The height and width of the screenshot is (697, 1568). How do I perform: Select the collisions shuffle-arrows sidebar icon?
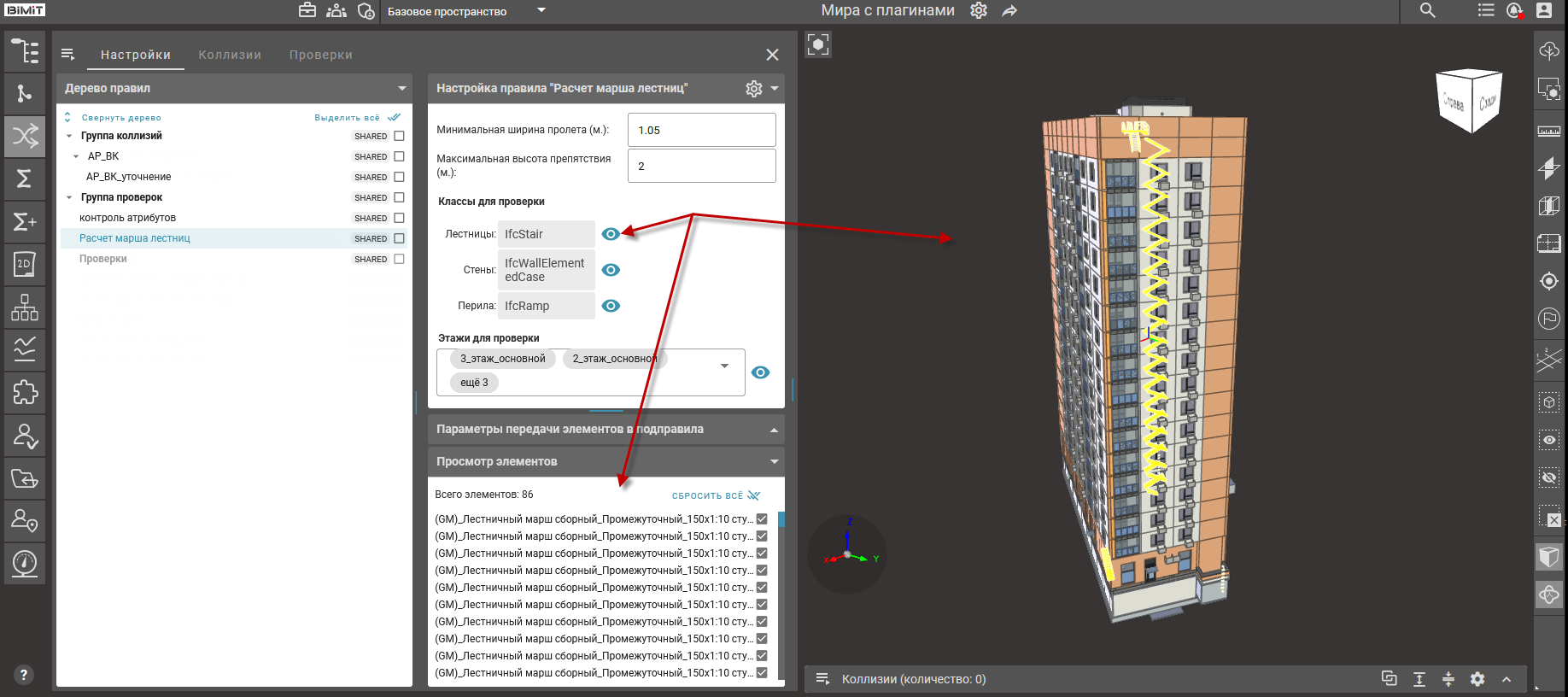(x=25, y=136)
